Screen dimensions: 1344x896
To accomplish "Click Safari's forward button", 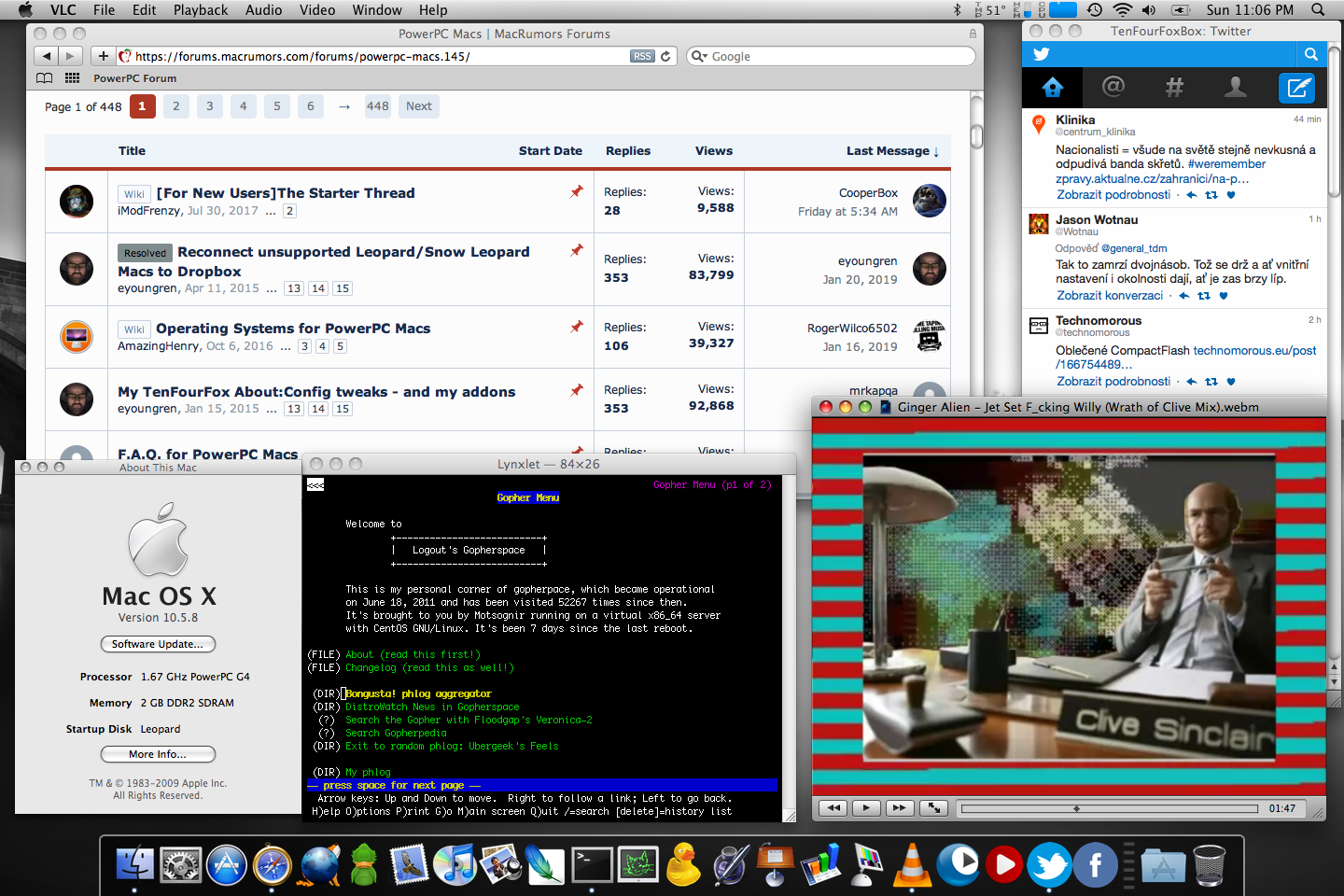I will 69,56.
